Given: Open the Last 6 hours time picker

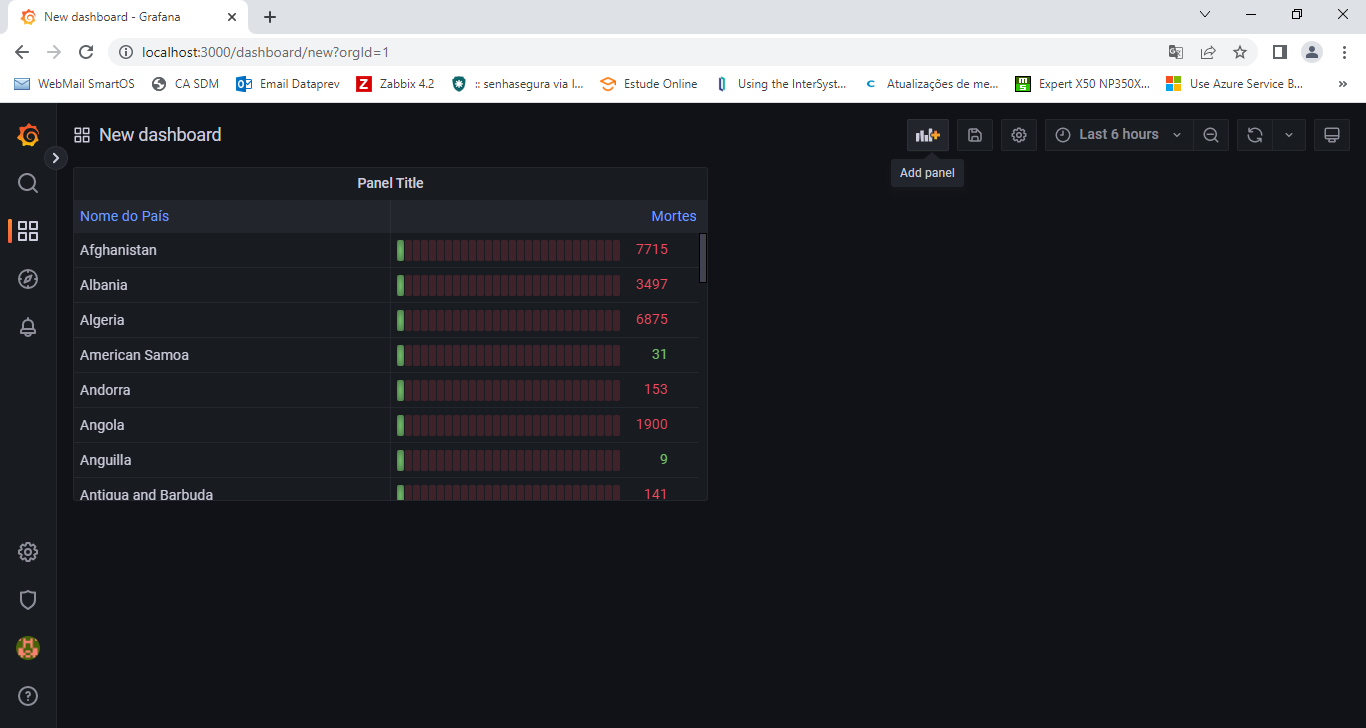Looking at the screenshot, I should [x=1118, y=135].
